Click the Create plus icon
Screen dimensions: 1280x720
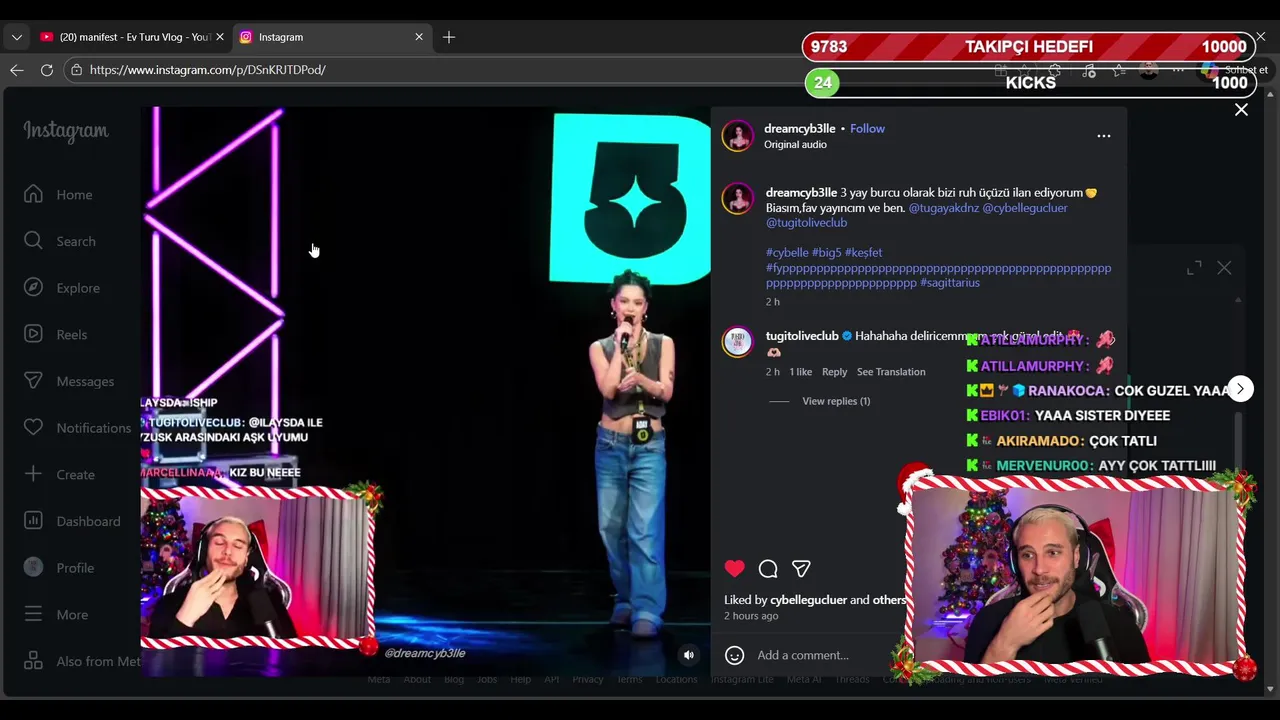33,474
